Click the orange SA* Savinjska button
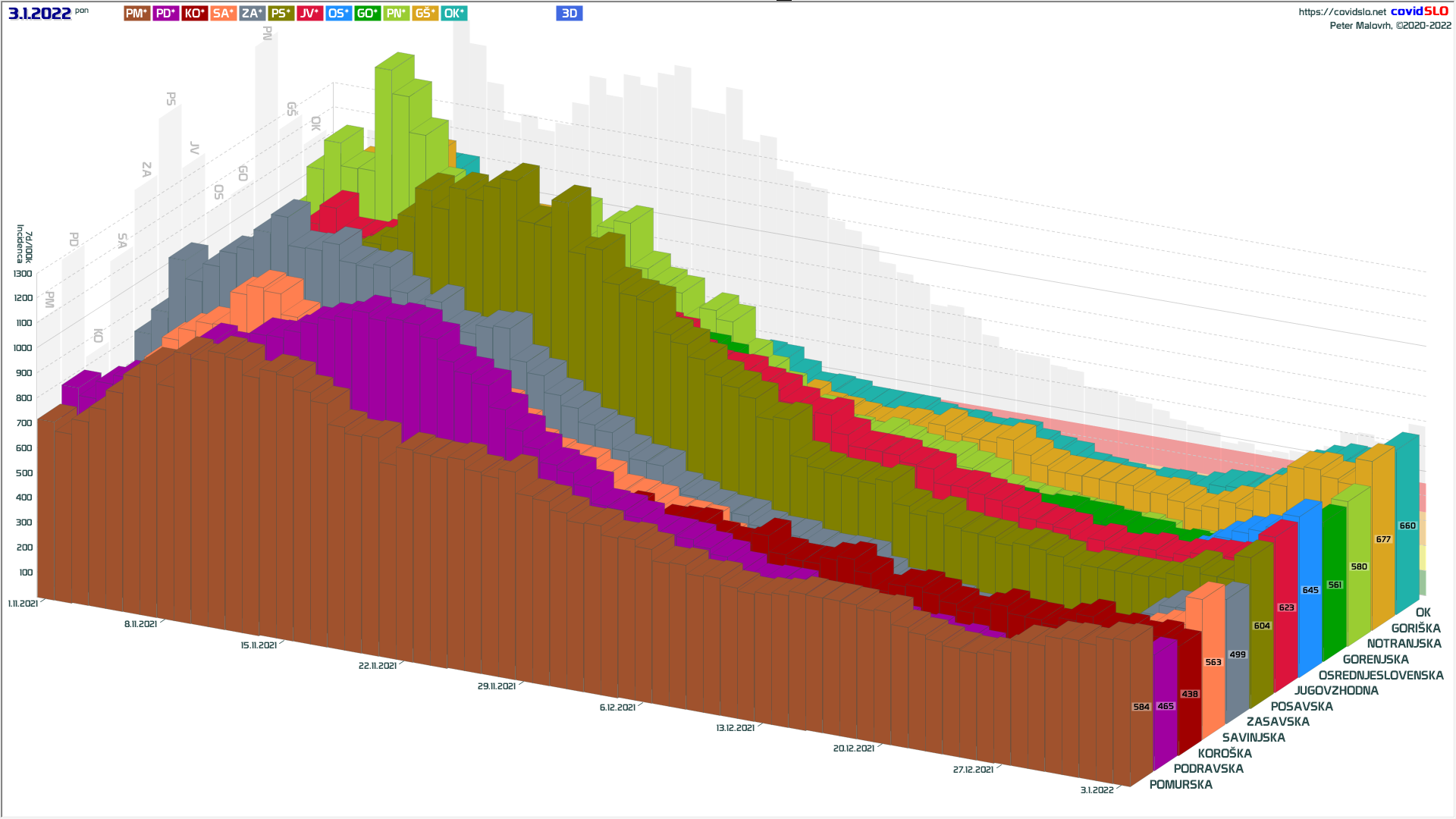Screen dimensions: 1456x819 [x=223, y=13]
